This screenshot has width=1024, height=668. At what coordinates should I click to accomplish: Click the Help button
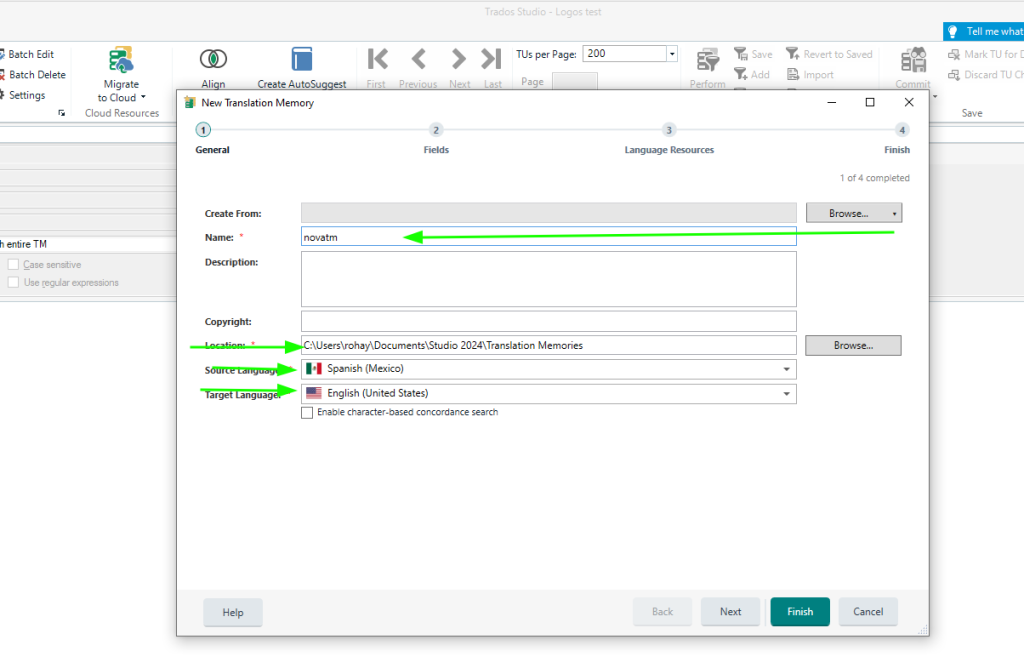pyautogui.click(x=232, y=612)
